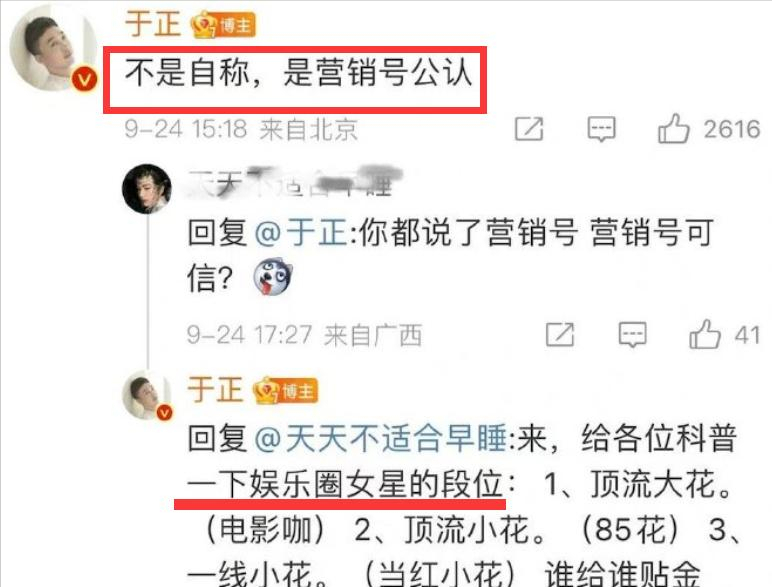Click the highlighted comment 不是自称，是营销号公认
Viewport: 772px width, 587px height.
point(298,73)
